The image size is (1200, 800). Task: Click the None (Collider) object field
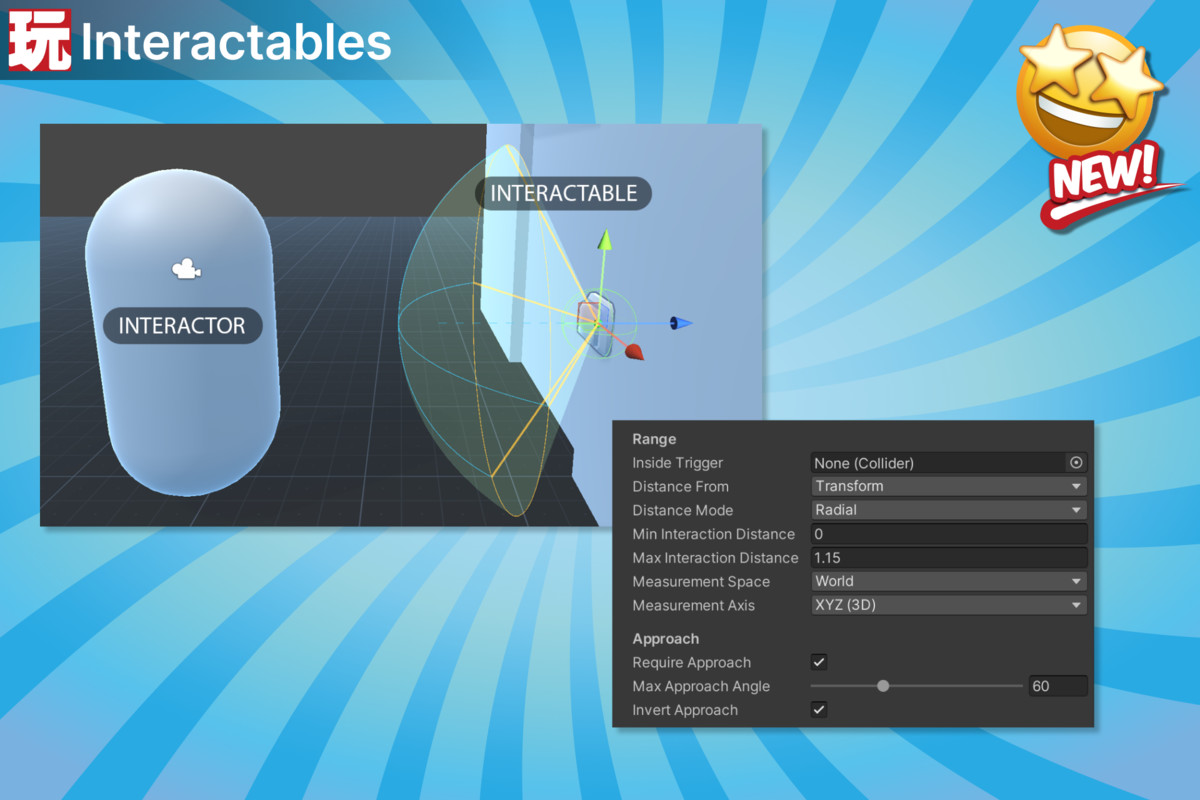pos(938,463)
